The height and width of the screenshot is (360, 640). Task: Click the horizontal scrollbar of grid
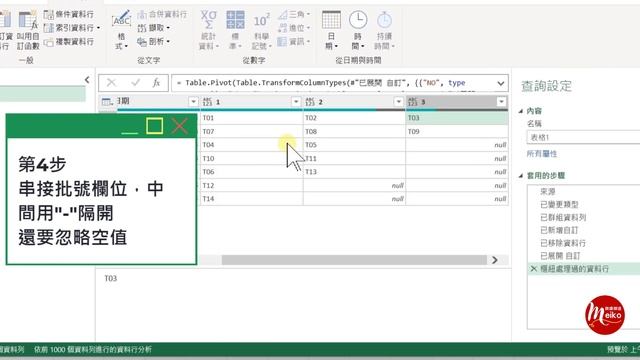354,260
